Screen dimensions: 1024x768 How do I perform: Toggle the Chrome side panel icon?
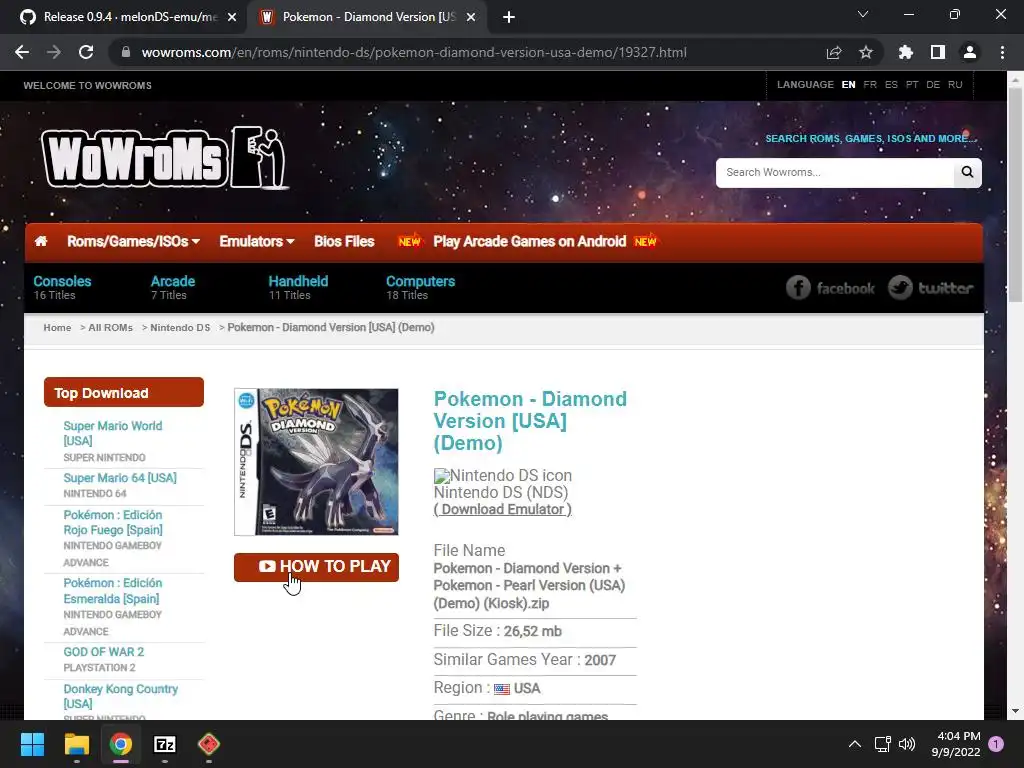[938, 52]
